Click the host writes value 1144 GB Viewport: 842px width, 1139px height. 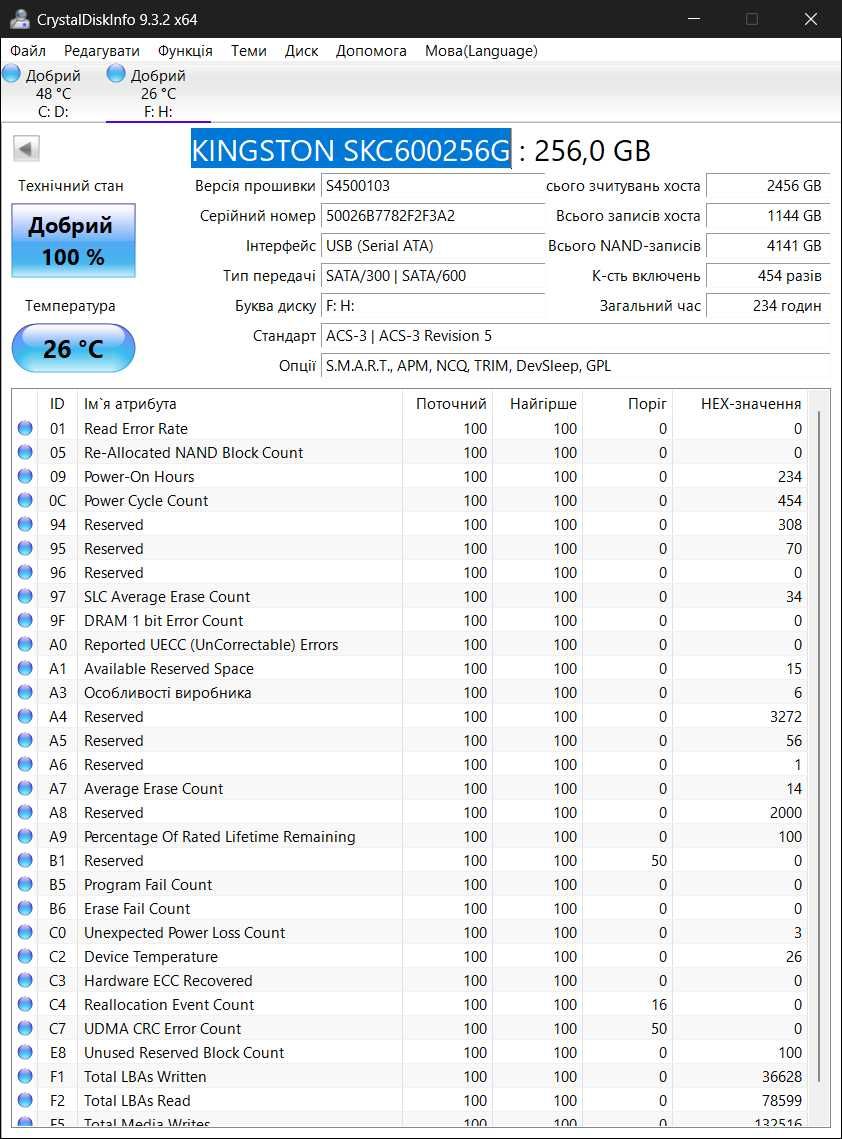coord(768,216)
